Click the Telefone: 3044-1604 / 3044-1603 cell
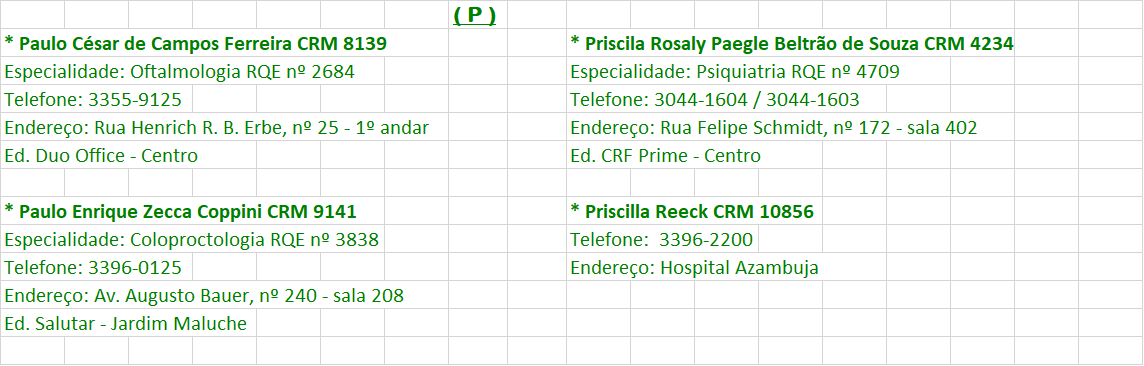The width and height of the screenshot is (1144, 366). [715, 100]
